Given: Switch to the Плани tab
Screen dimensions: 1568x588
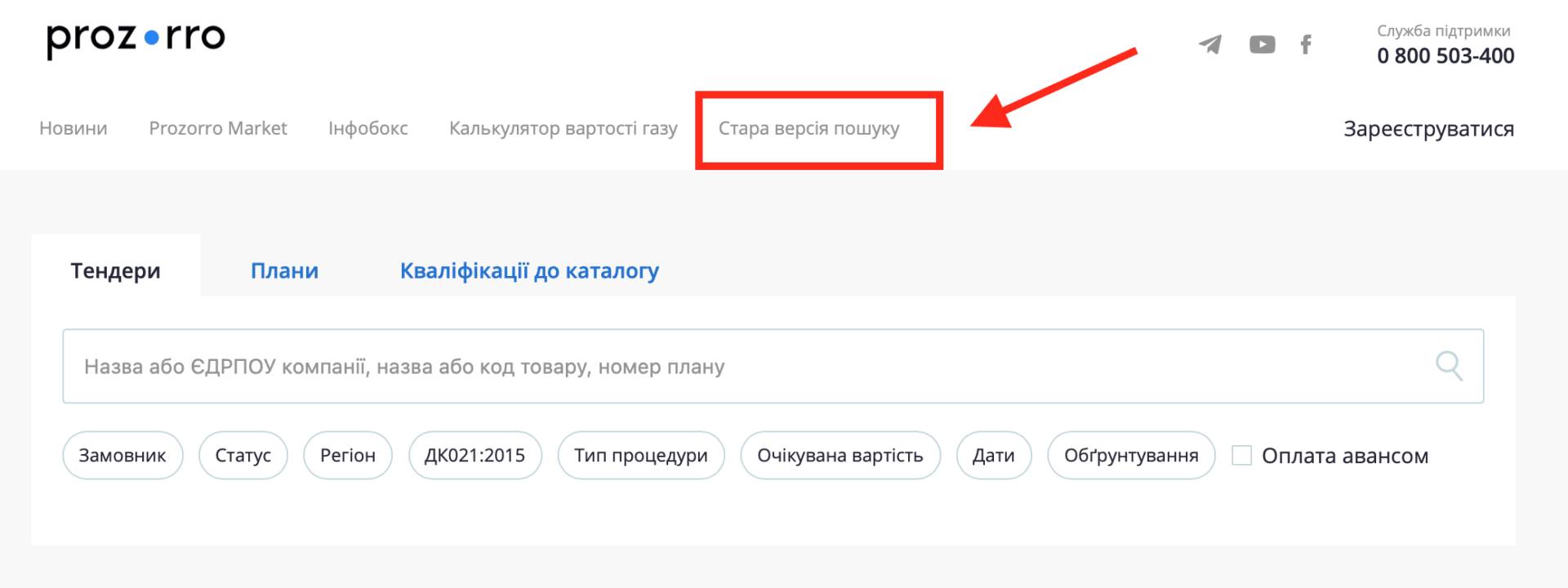Looking at the screenshot, I should point(284,270).
